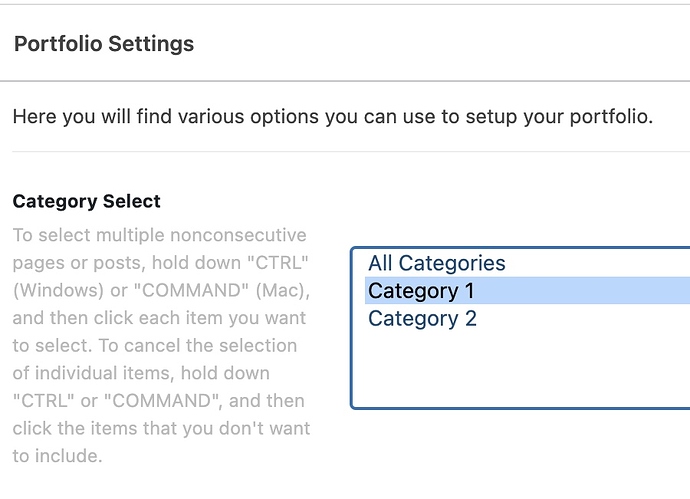Click the "(Windows) or "COMMAND" (Mac)" help line
This screenshot has width=690, height=499.
[161, 291]
